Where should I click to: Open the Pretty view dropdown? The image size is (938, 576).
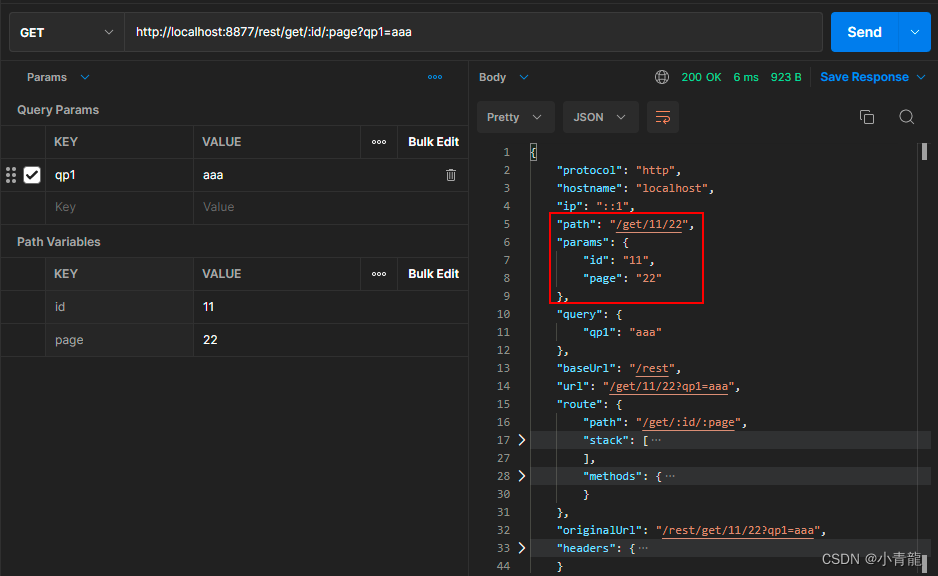pos(516,117)
